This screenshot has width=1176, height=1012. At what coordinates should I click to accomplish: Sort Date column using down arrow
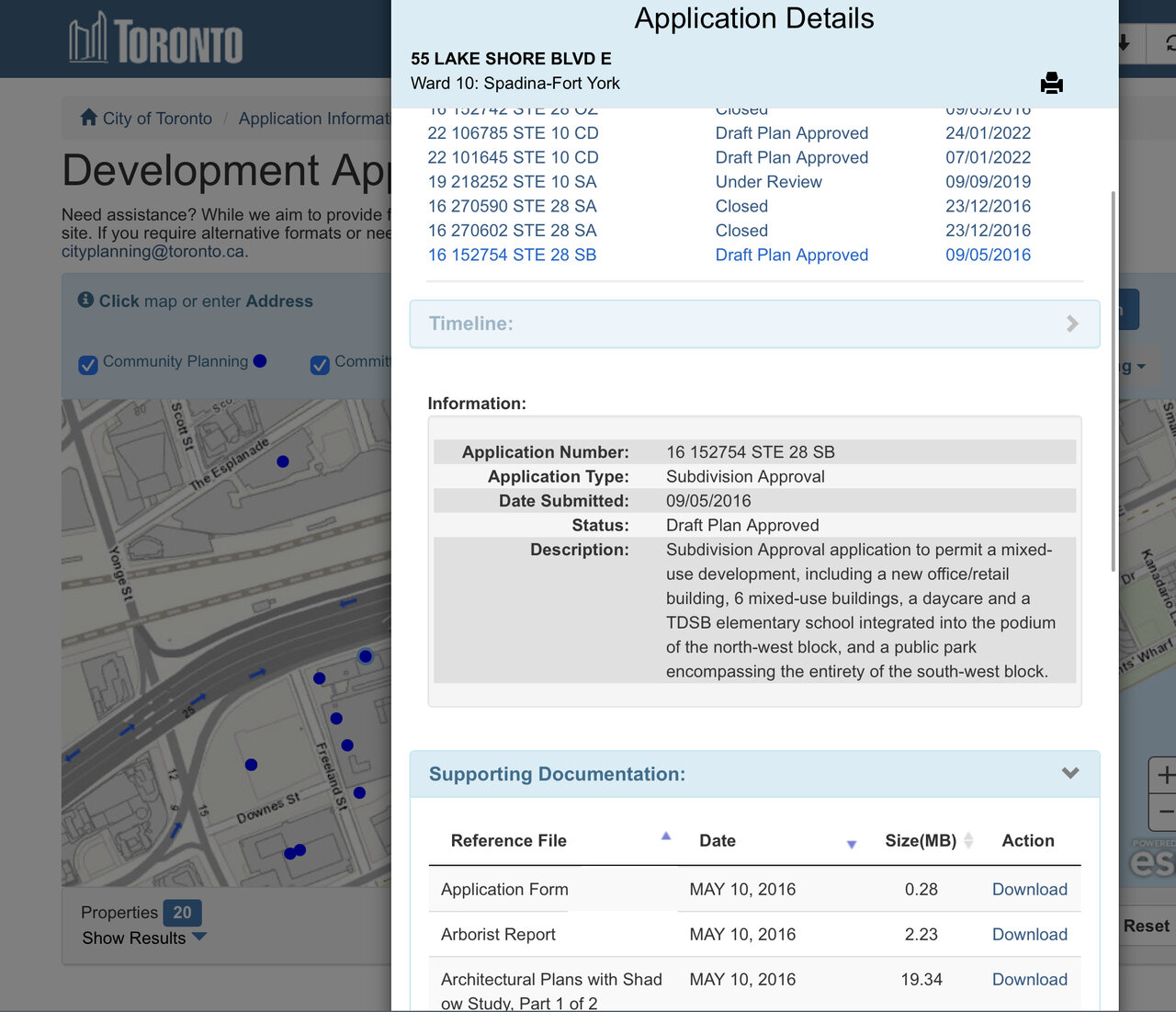pos(851,844)
